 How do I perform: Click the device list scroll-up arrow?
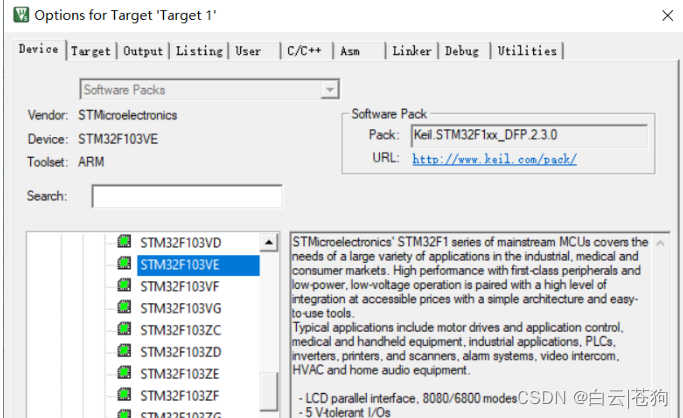click(x=269, y=242)
